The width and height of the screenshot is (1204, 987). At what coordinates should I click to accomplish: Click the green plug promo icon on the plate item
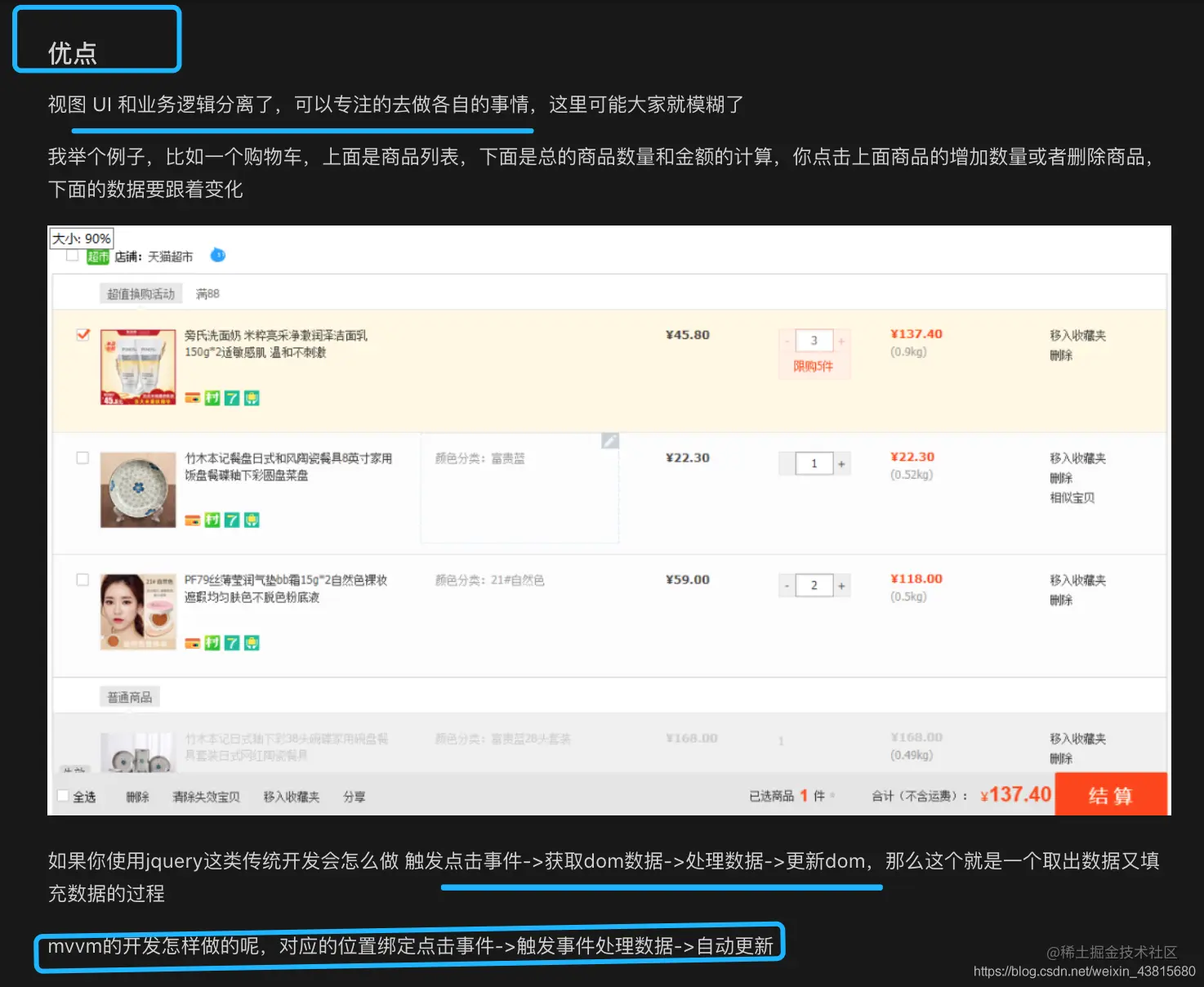point(252,520)
